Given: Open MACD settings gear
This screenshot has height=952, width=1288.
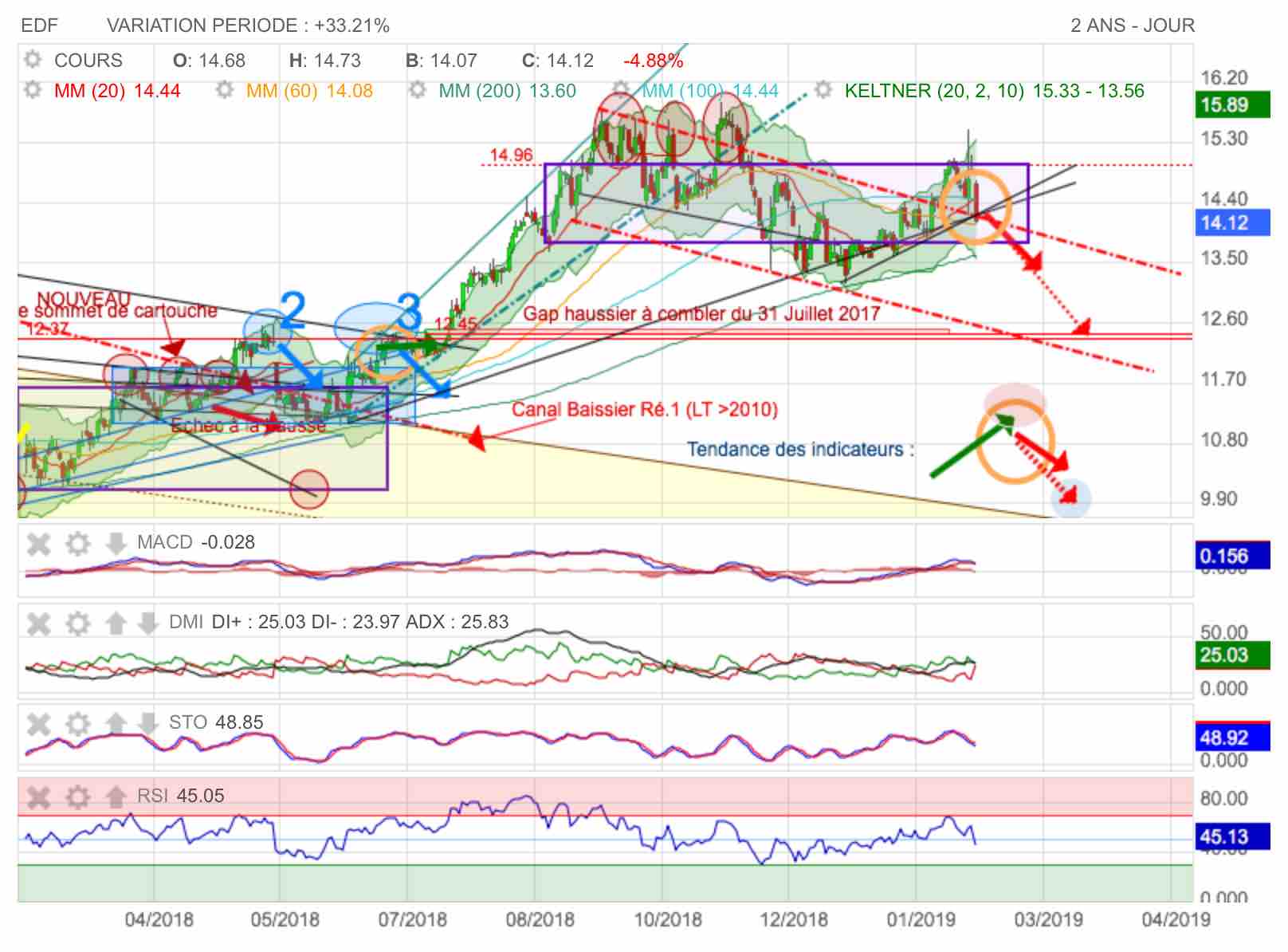Looking at the screenshot, I should coord(77,545).
